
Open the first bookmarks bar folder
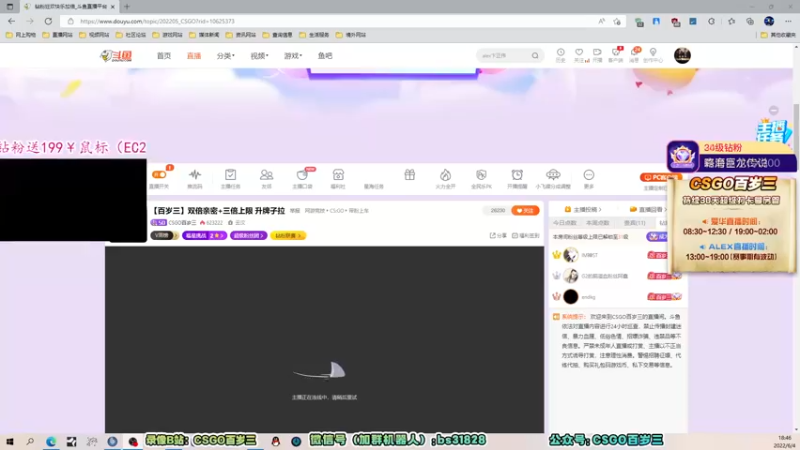coord(20,35)
